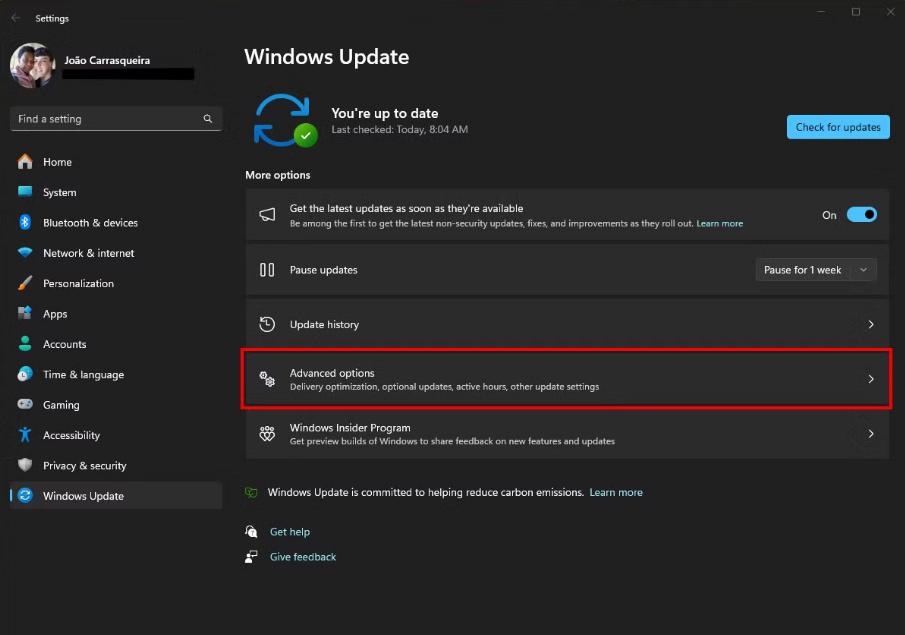Image resolution: width=905 pixels, height=635 pixels.
Task: Open the Get help link
Action: pyautogui.click(x=290, y=532)
